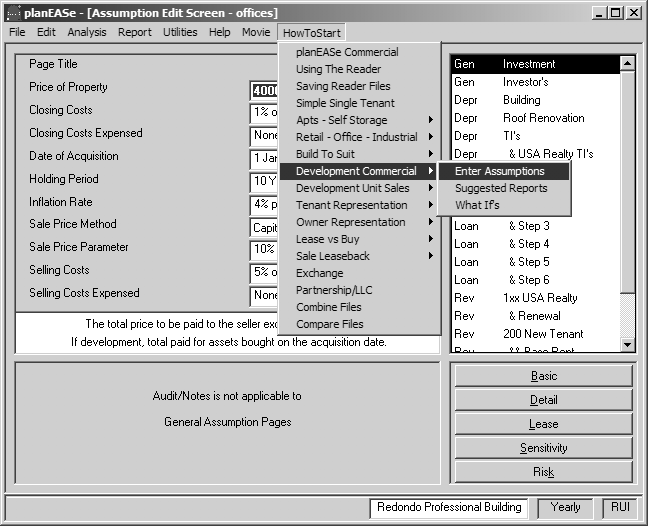Toggle the Yearly status bar panel
The height and width of the screenshot is (526, 648).
565,507
